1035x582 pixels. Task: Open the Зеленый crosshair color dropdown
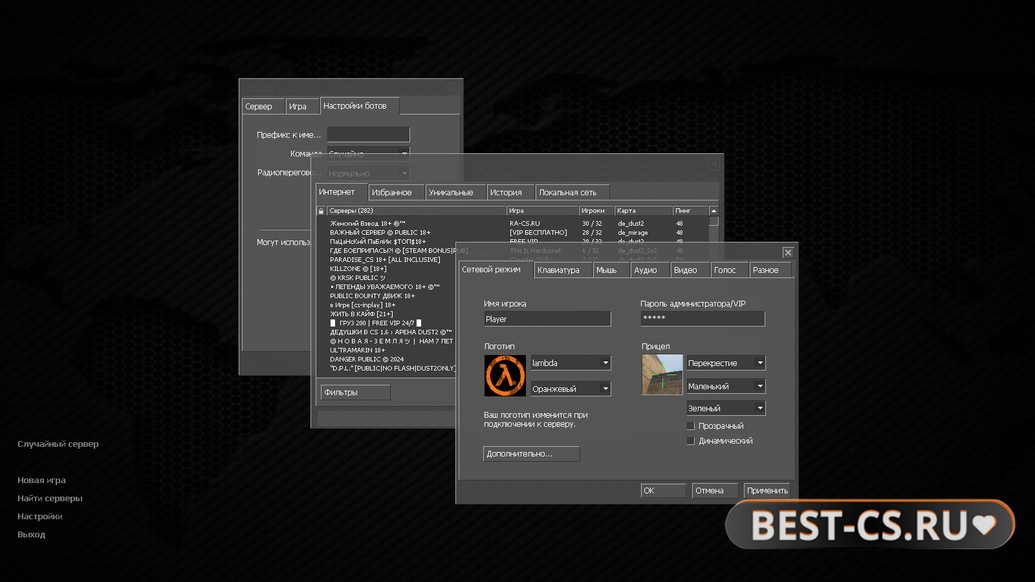726,408
